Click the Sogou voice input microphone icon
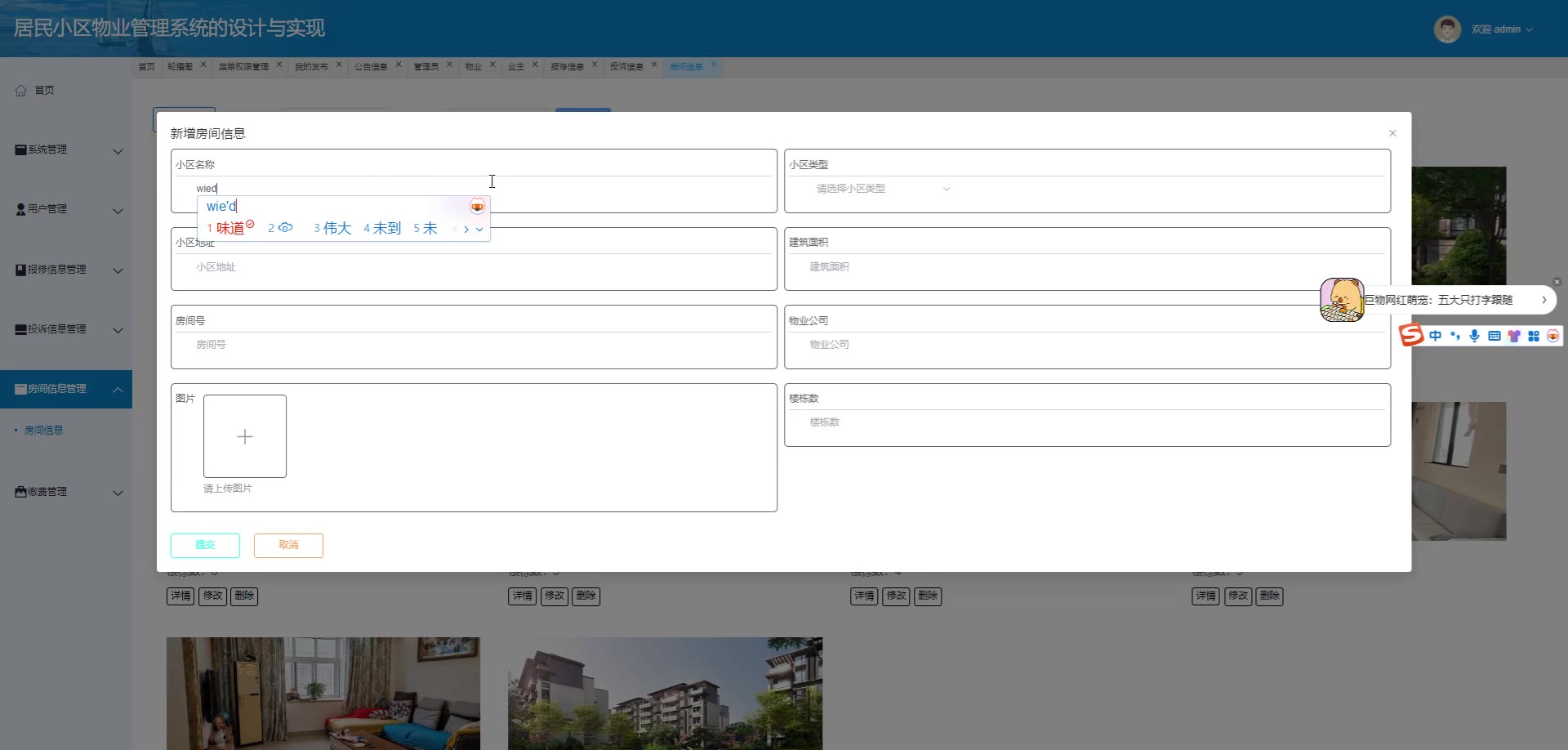Viewport: 1568px width, 750px height. point(1474,336)
